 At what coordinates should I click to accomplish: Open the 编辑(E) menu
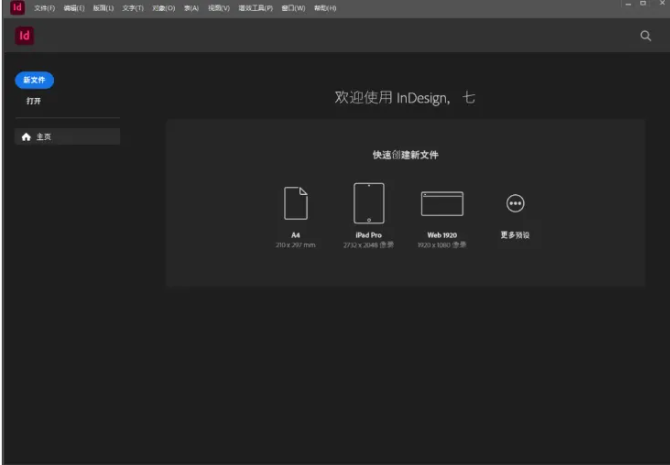point(74,8)
